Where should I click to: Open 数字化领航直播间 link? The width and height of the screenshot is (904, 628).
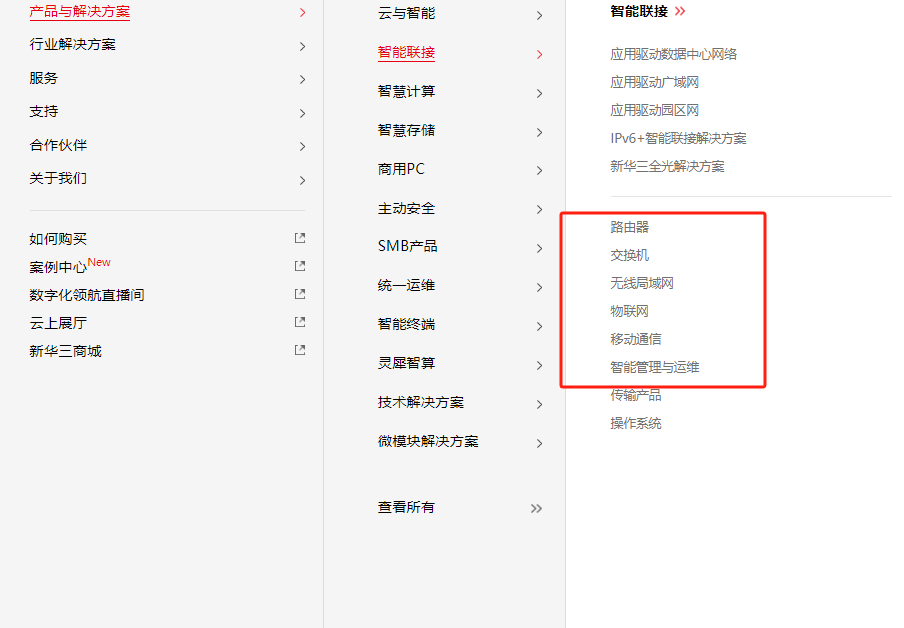[x=87, y=295]
